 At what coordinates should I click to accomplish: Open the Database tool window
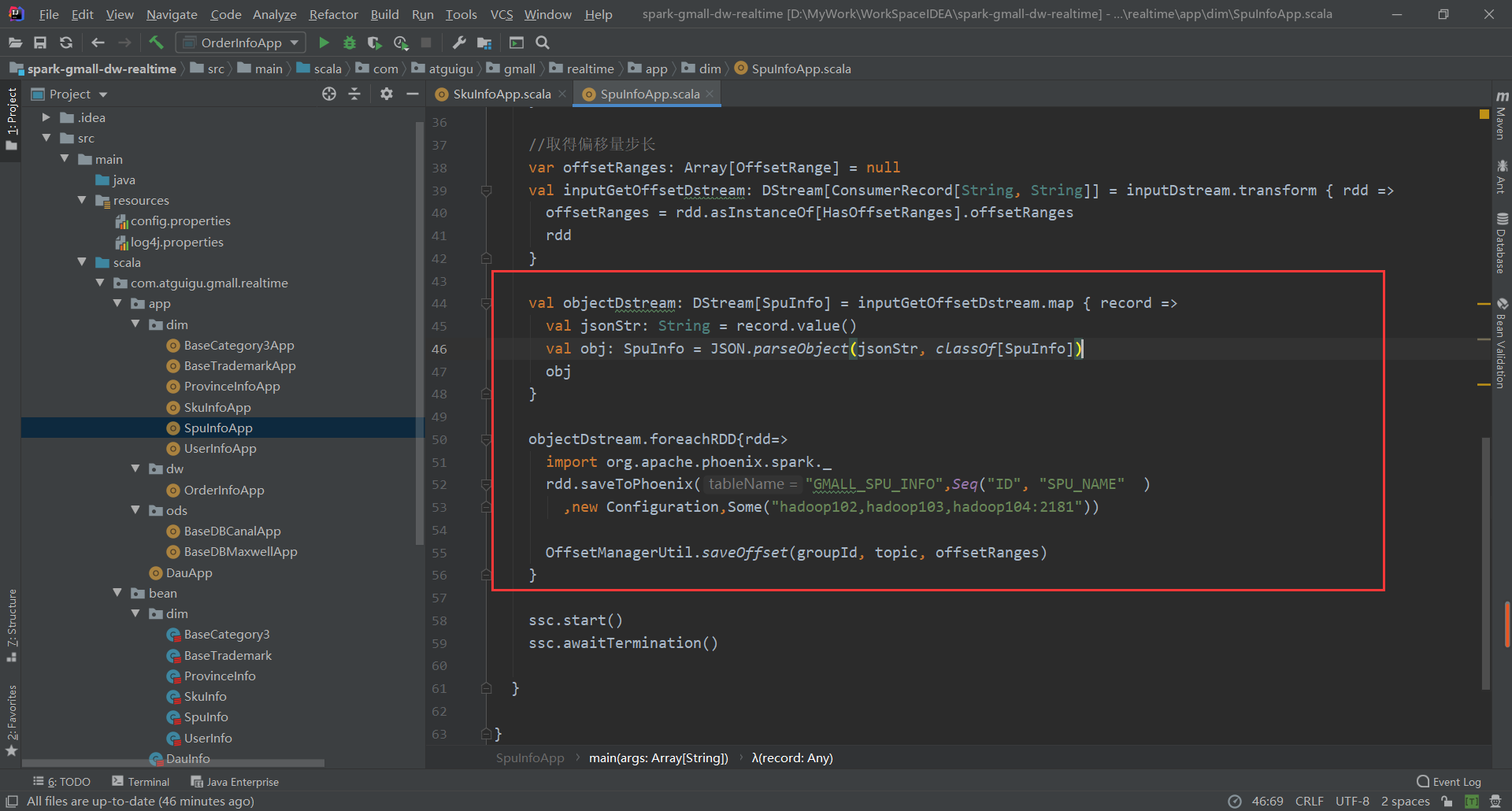pyautogui.click(x=1502, y=243)
